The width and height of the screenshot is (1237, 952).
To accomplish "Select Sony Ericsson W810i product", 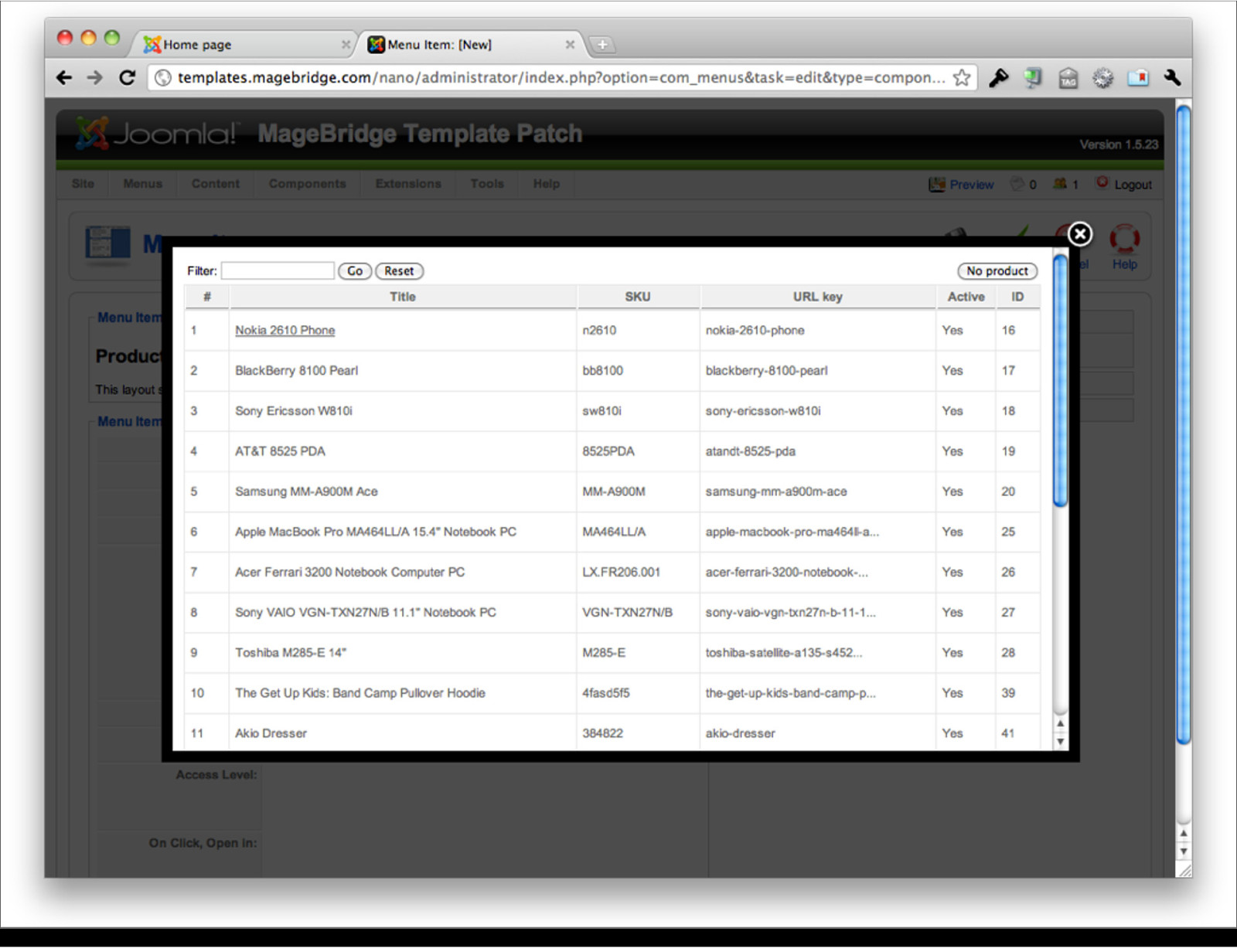I will coord(294,411).
